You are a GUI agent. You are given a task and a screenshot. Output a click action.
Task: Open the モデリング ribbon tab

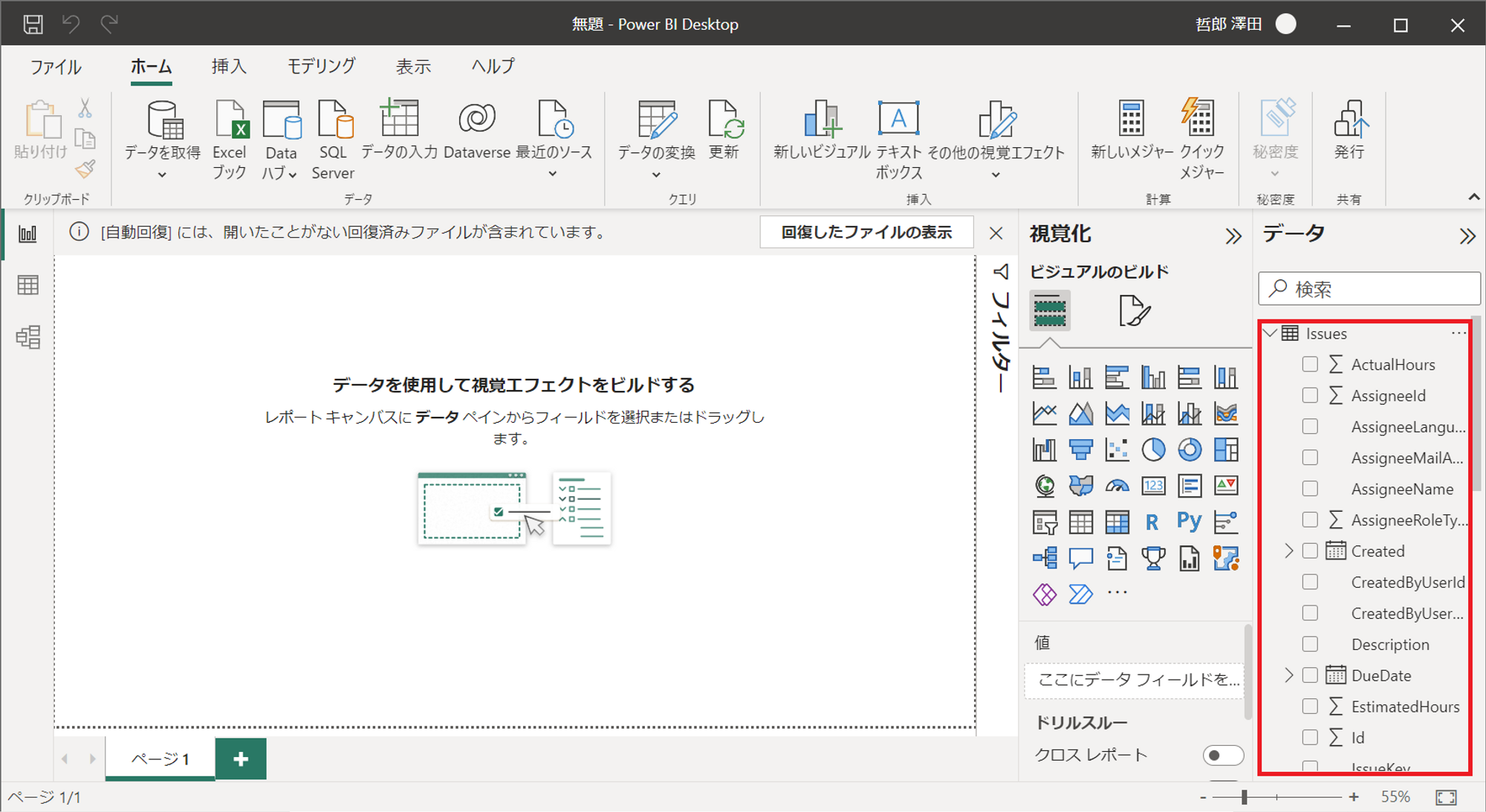click(321, 67)
